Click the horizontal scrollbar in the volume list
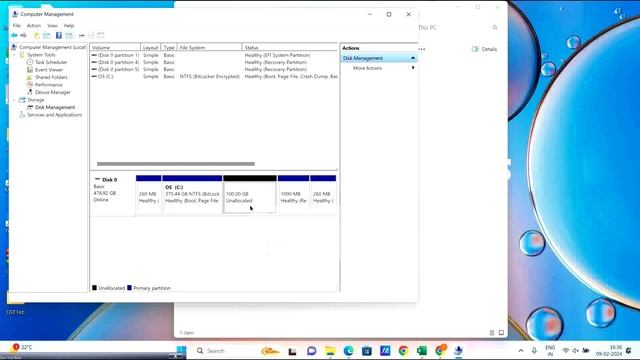 tap(176, 164)
